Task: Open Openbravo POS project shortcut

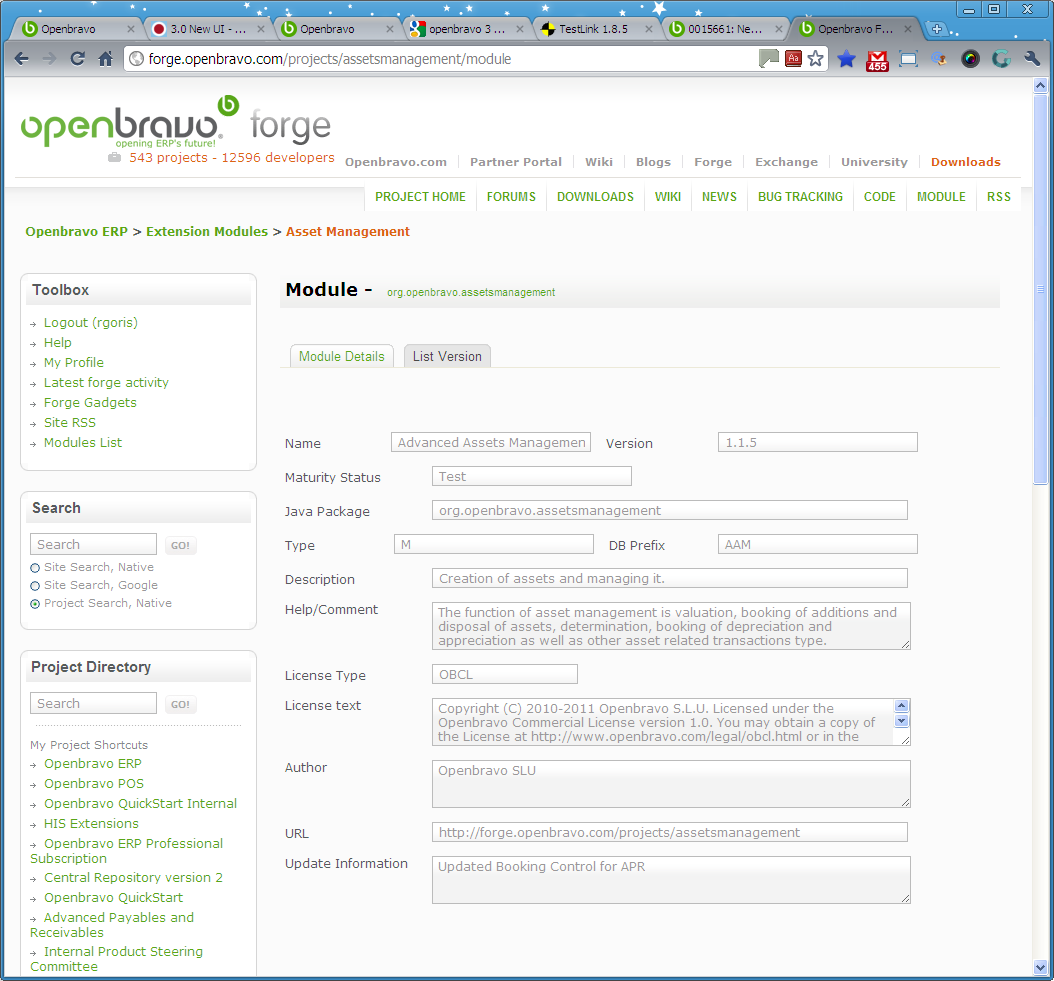Action: (94, 783)
